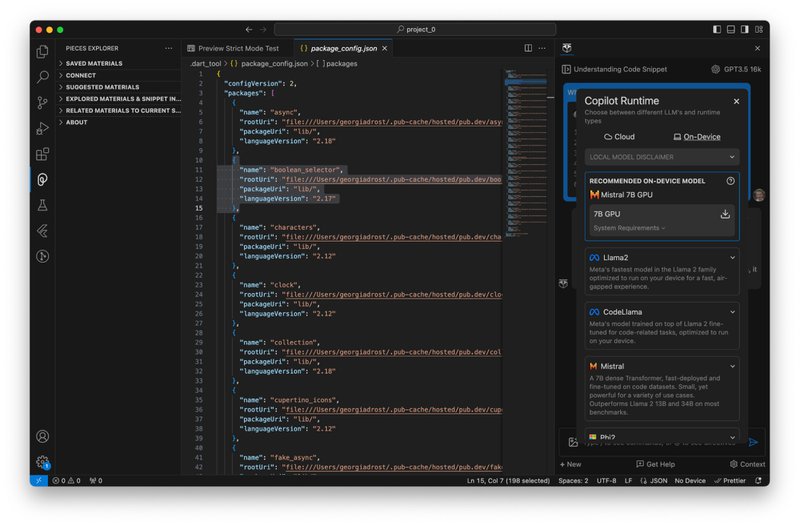Expand the Mistral model card

[732, 366]
